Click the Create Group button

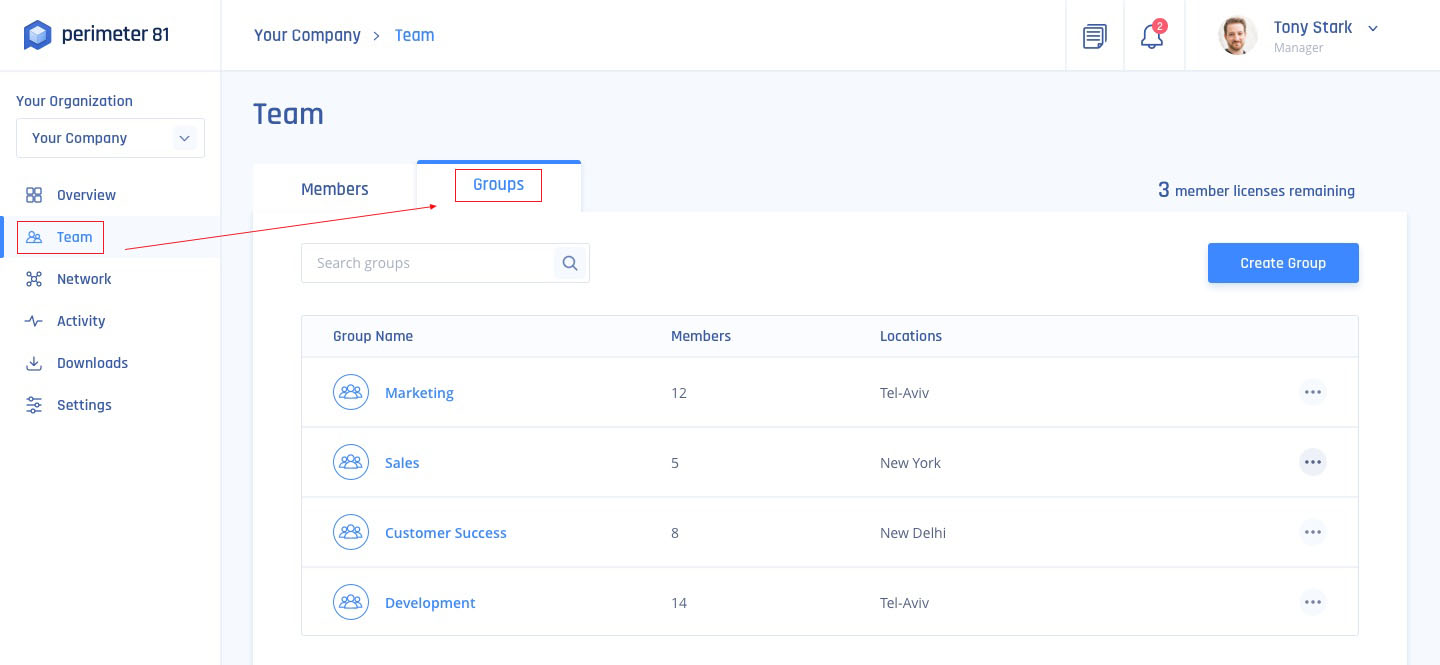[1283, 263]
